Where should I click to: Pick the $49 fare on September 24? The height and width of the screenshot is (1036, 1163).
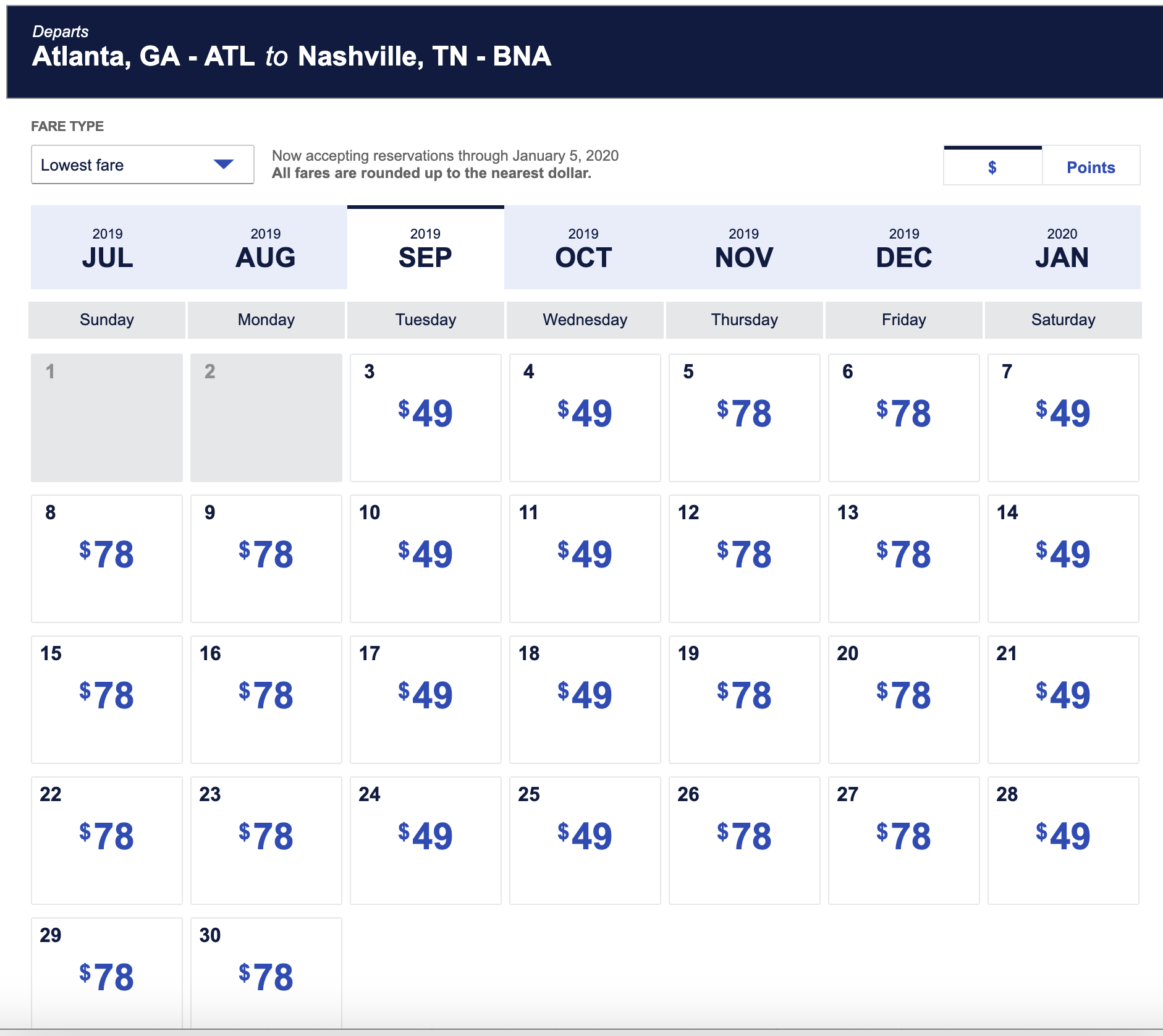[426, 837]
